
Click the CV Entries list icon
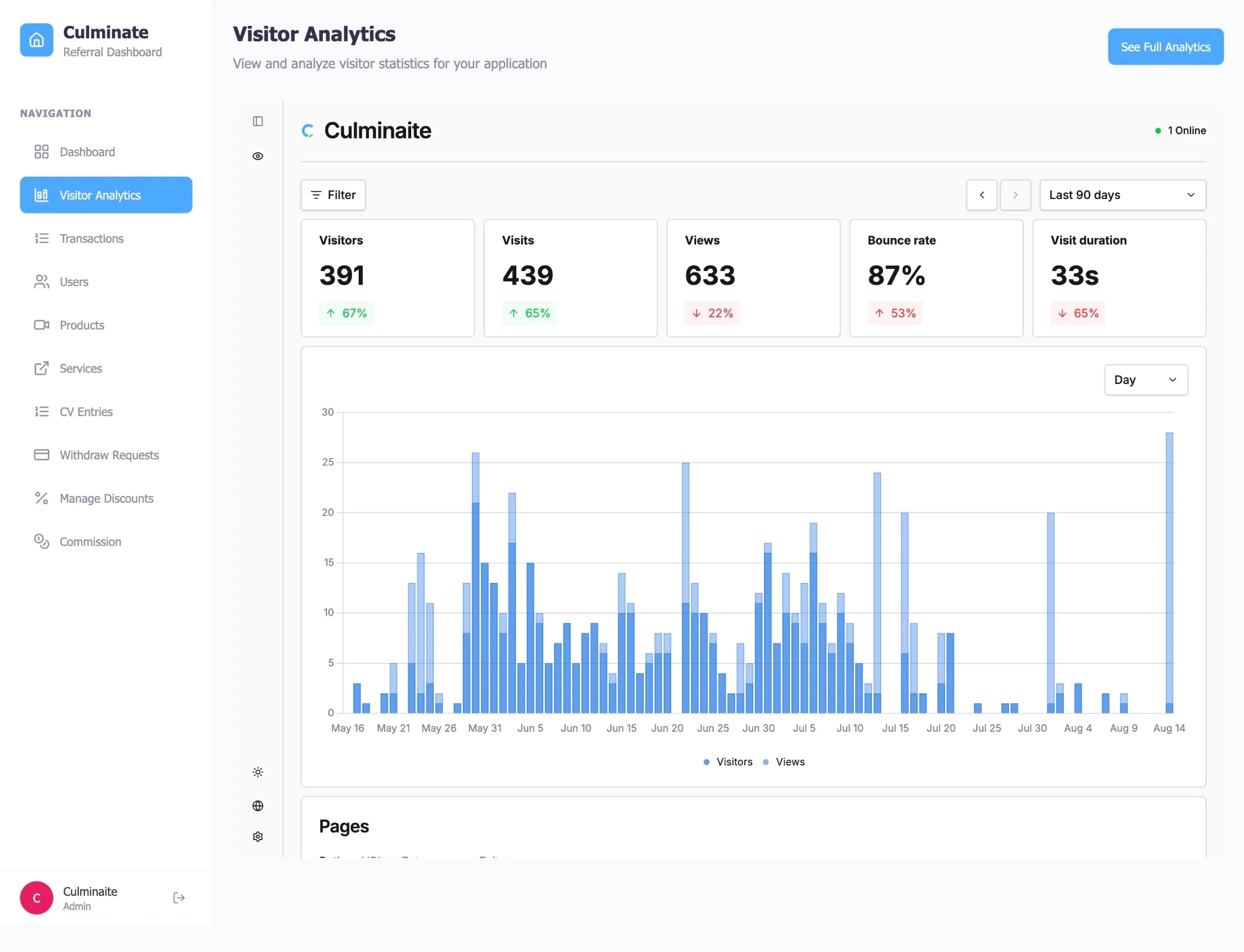[x=41, y=412]
